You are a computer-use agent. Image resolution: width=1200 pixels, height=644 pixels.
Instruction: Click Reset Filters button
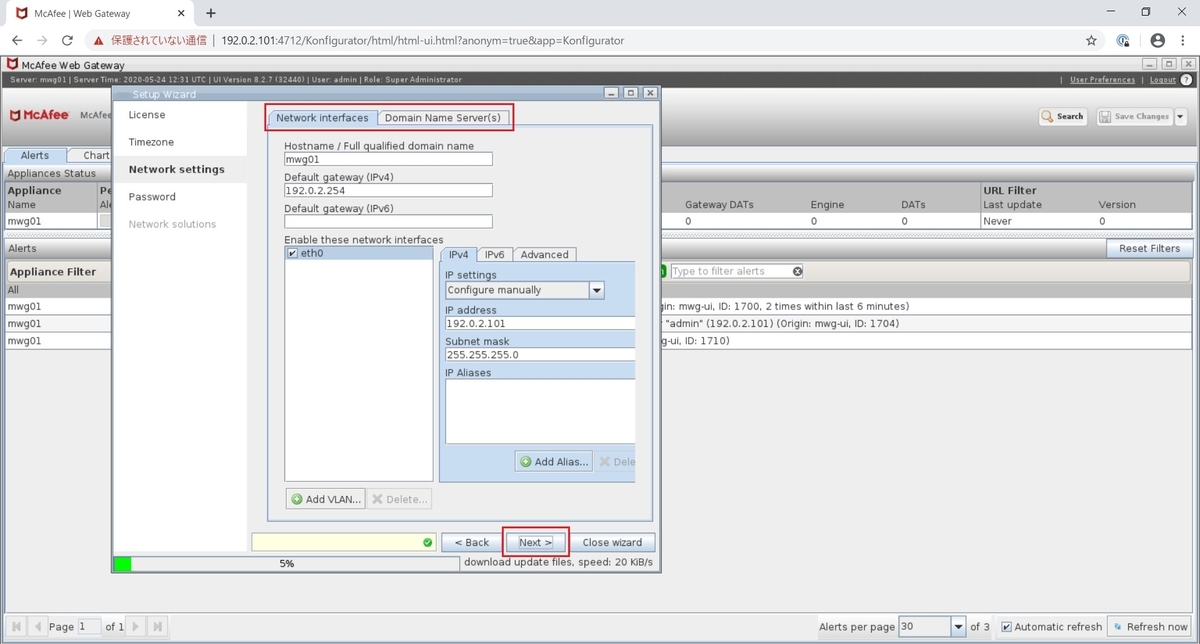point(1149,248)
